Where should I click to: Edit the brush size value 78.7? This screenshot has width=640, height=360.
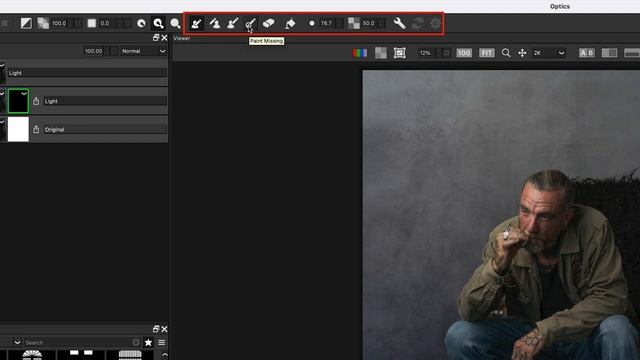[x=326, y=23]
